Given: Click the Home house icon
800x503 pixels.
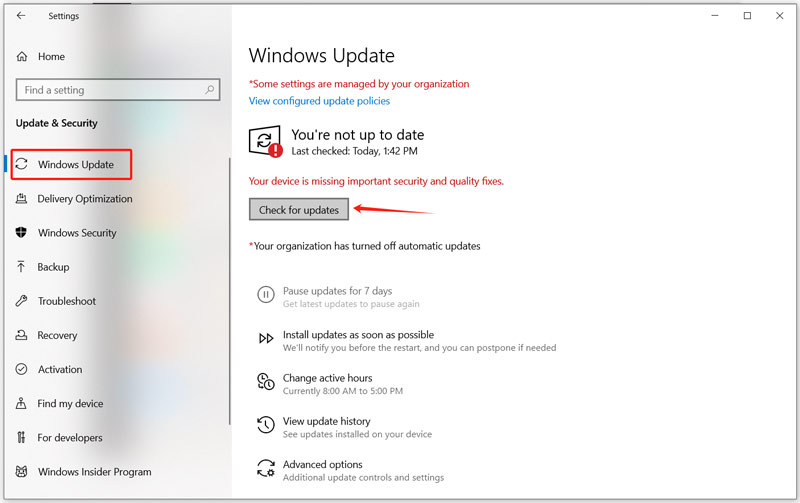Looking at the screenshot, I should tap(21, 57).
